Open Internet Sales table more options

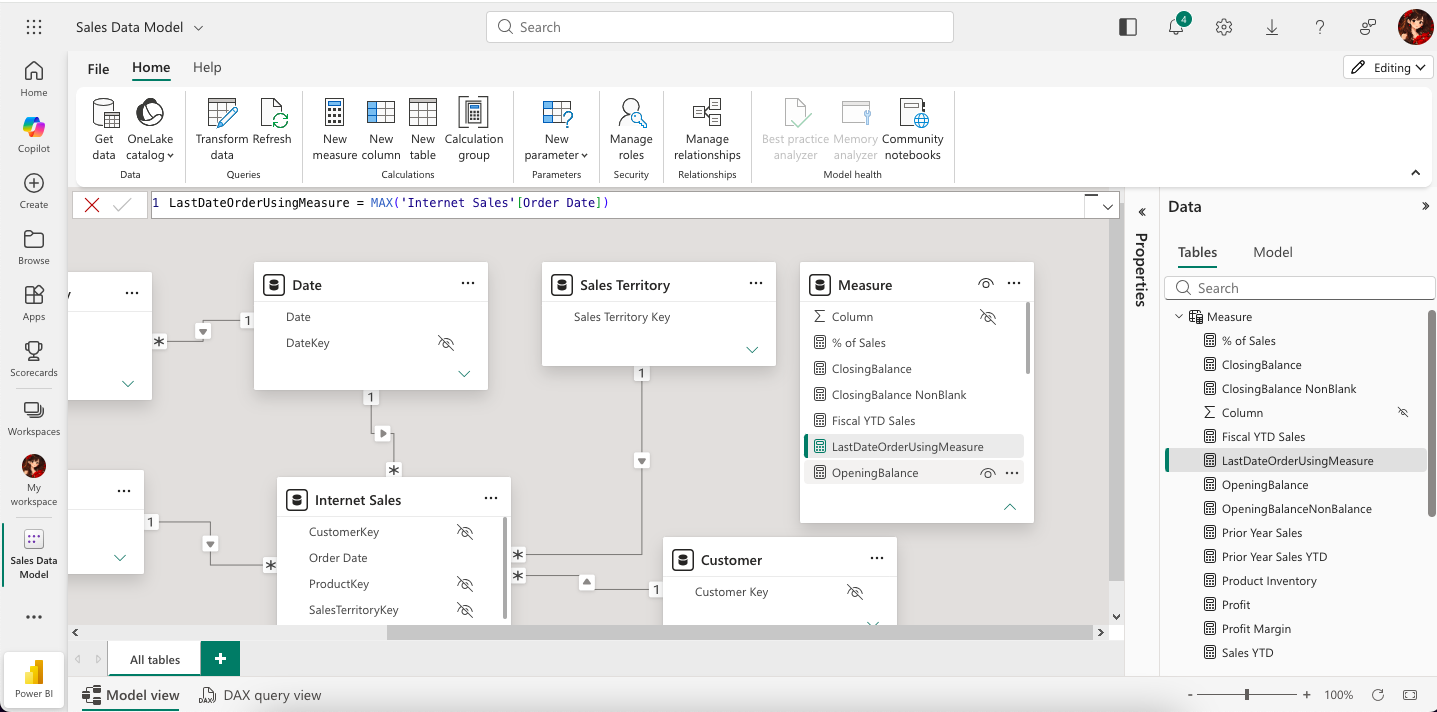click(x=491, y=499)
